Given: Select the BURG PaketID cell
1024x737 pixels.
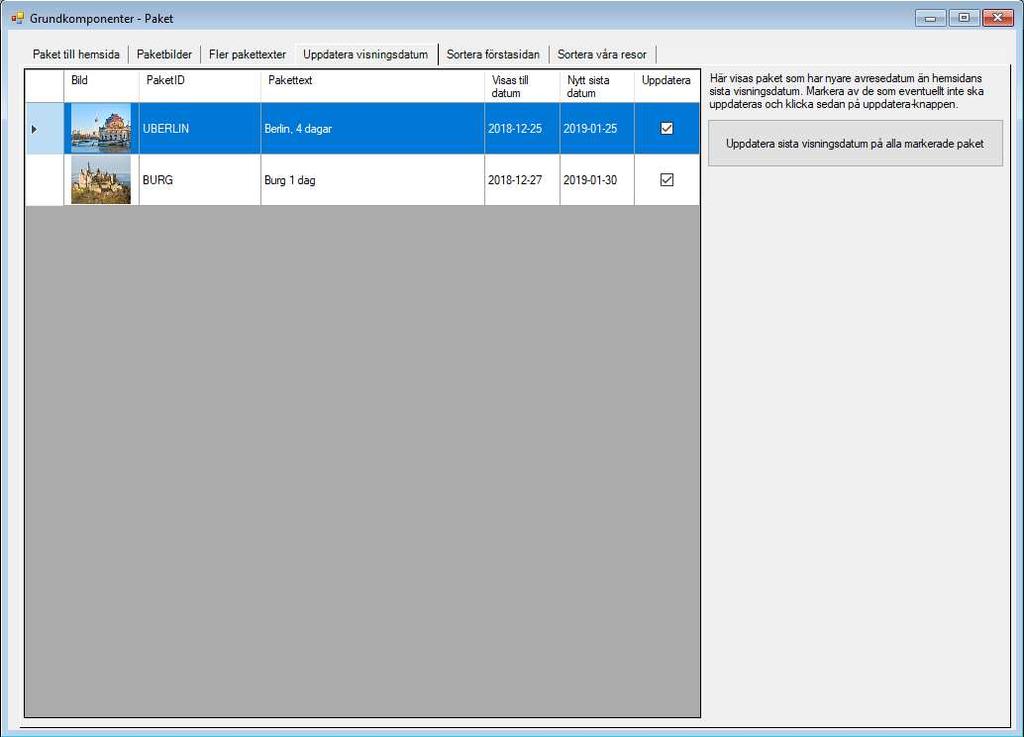Looking at the screenshot, I should pyautogui.click(x=200, y=180).
